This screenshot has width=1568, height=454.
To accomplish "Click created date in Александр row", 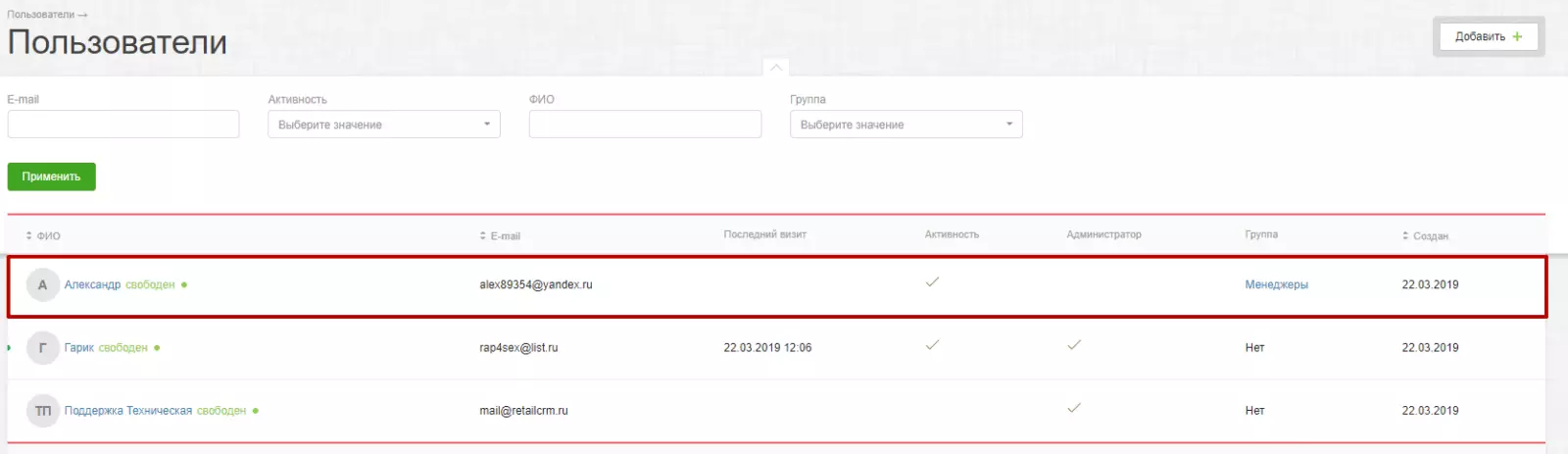I will point(1430,284).
